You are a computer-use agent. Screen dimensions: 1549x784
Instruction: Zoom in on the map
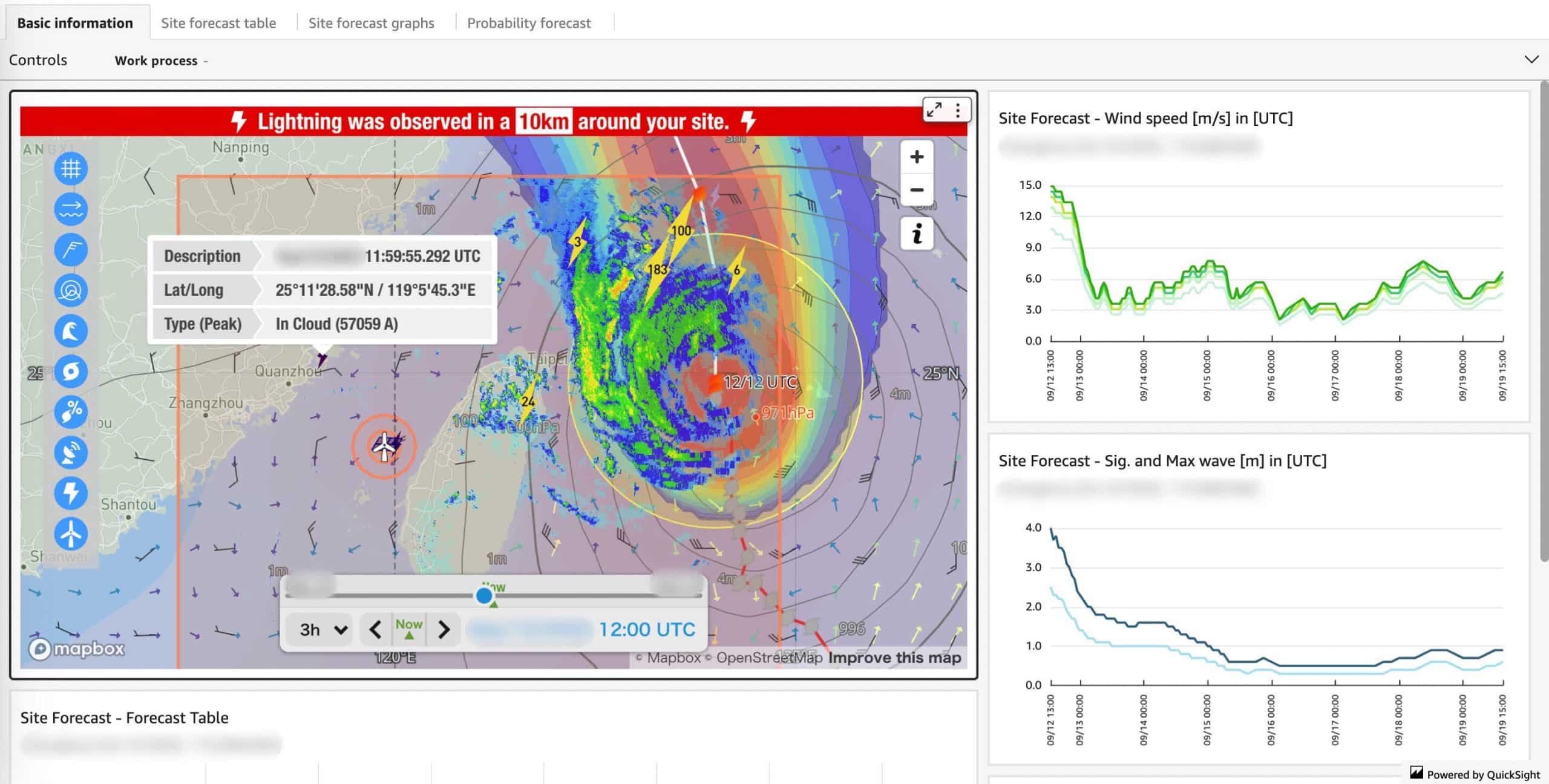(917, 157)
